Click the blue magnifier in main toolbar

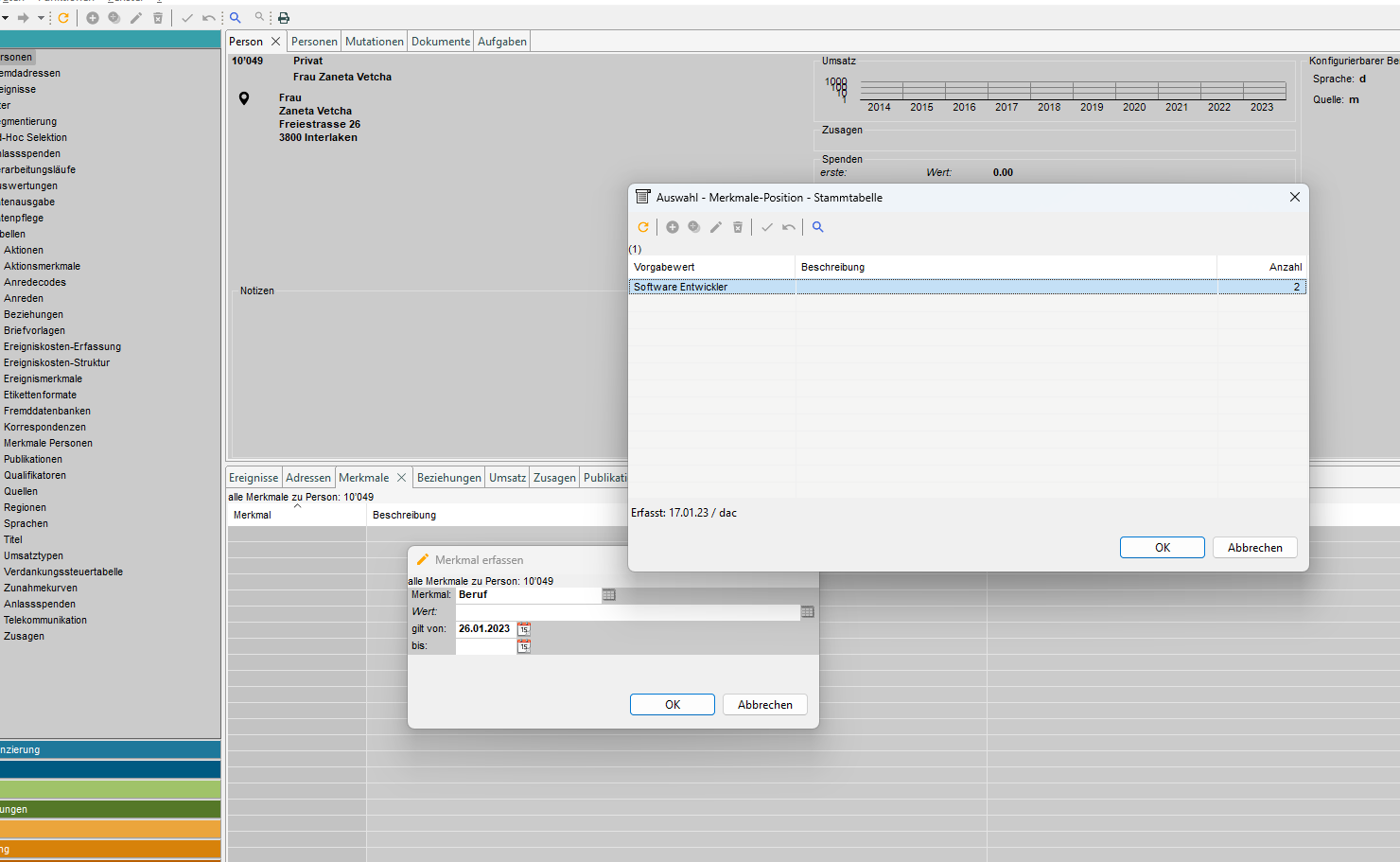pyautogui.click(x=236, y=18)
